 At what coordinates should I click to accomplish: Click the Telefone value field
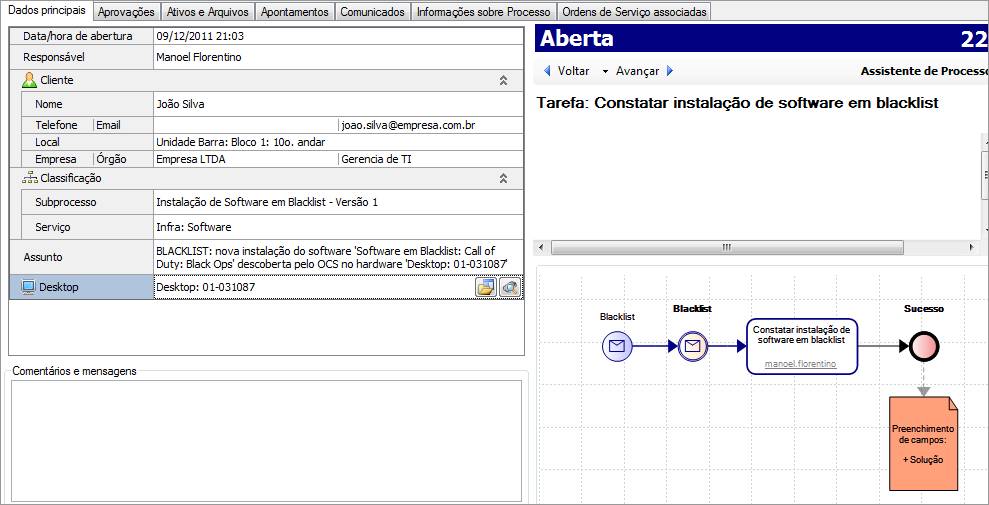246,125
